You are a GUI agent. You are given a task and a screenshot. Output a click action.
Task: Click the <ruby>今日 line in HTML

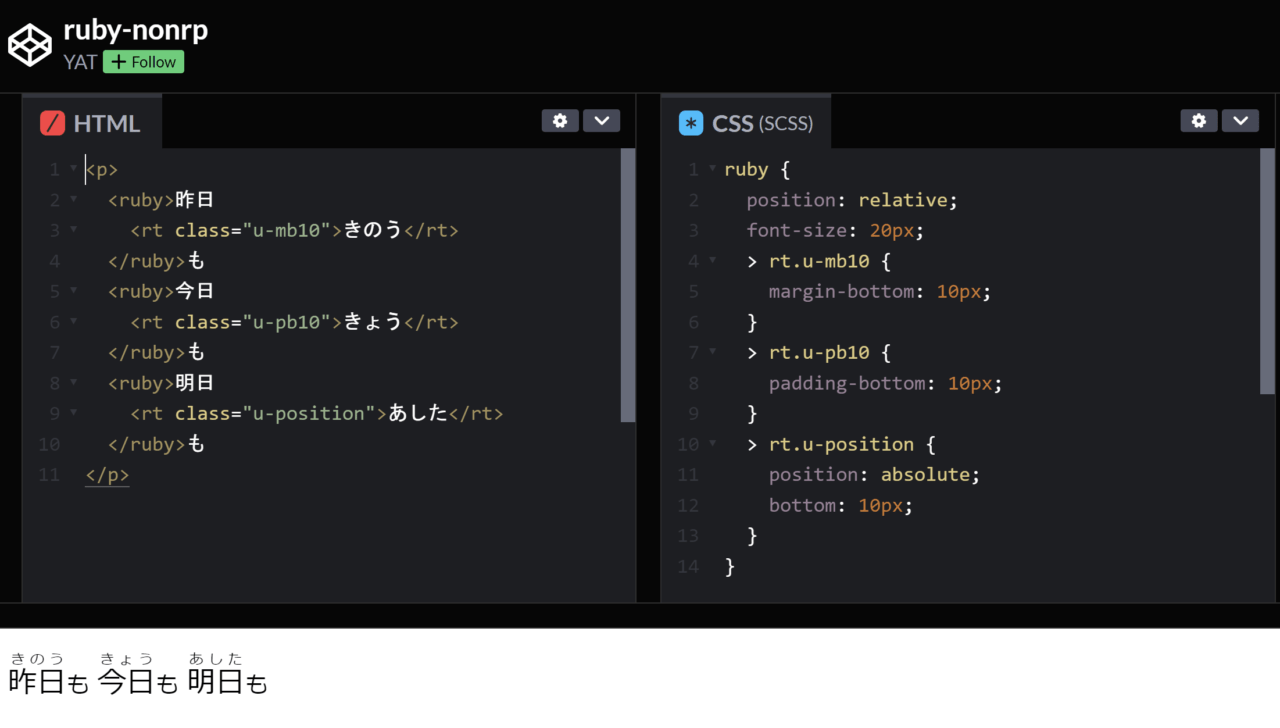coord(161,291)
